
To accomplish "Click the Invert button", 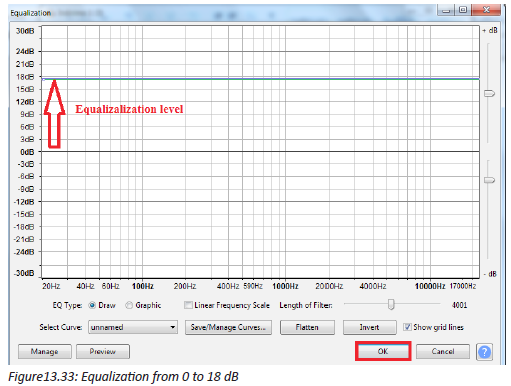I will point(370,327).
